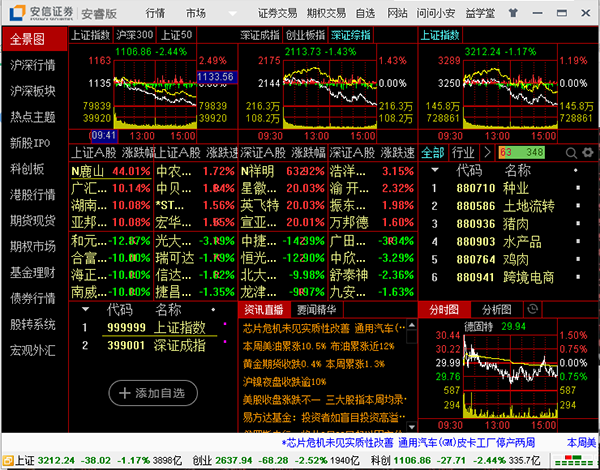This screenshot has height=470, width=600.
Task: Click the 63/348 rise-fall ratio bar
Action: (522, 153)
